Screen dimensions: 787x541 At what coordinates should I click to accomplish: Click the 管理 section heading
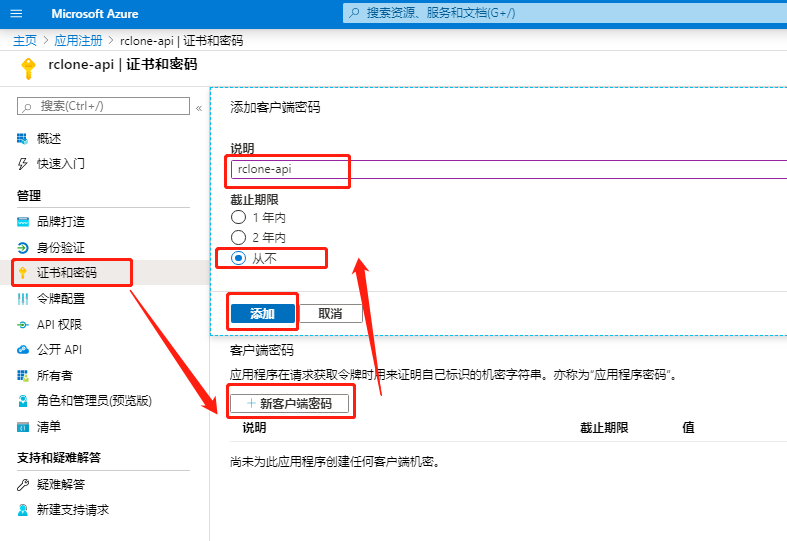pos(29,196)
